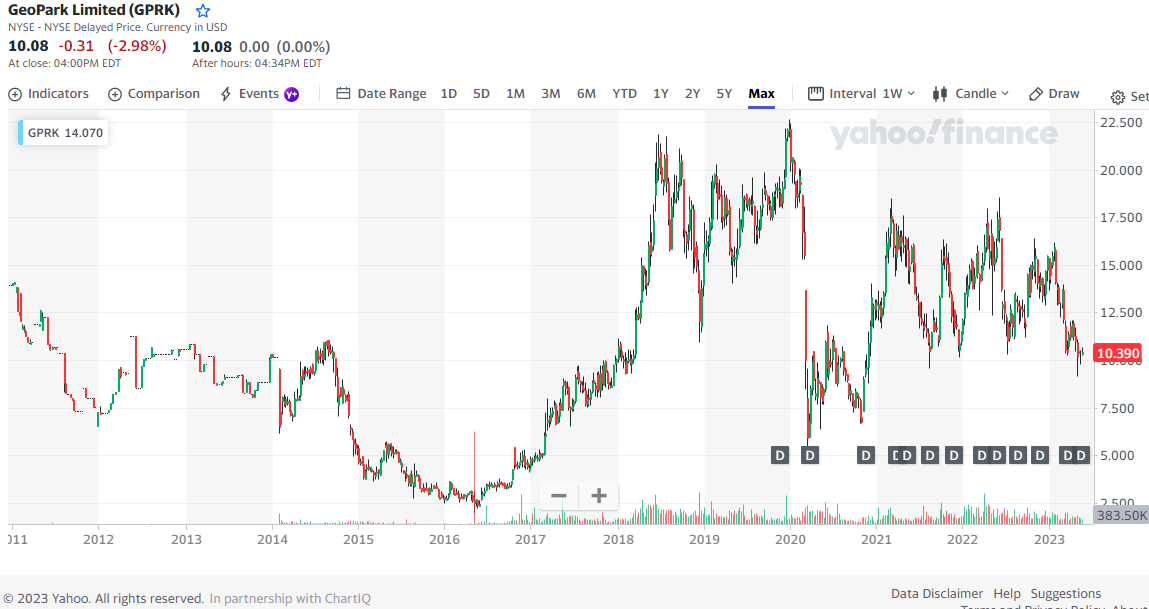This screenshot has width=1149, height=609.
Task: Activate the Draw tool
Action: pos(1054,94)
